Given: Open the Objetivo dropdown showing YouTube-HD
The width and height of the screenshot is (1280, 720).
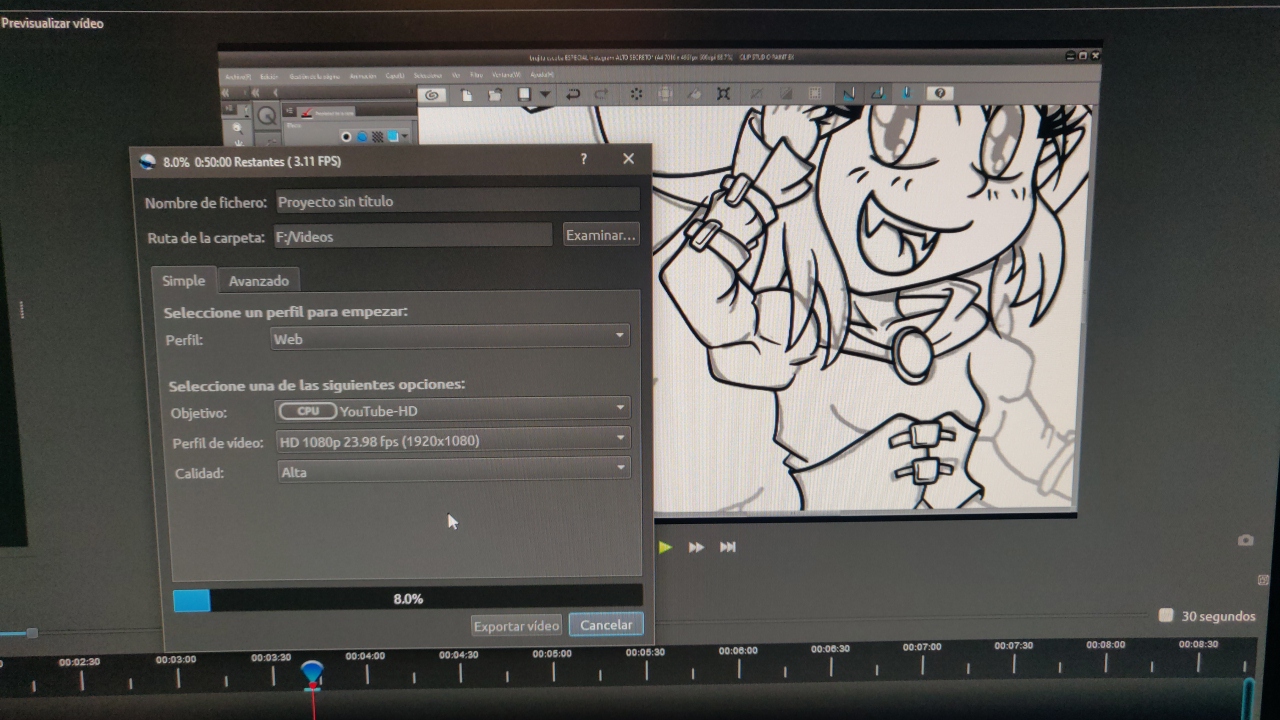Looking at the screenshot, I should point(451,409).
